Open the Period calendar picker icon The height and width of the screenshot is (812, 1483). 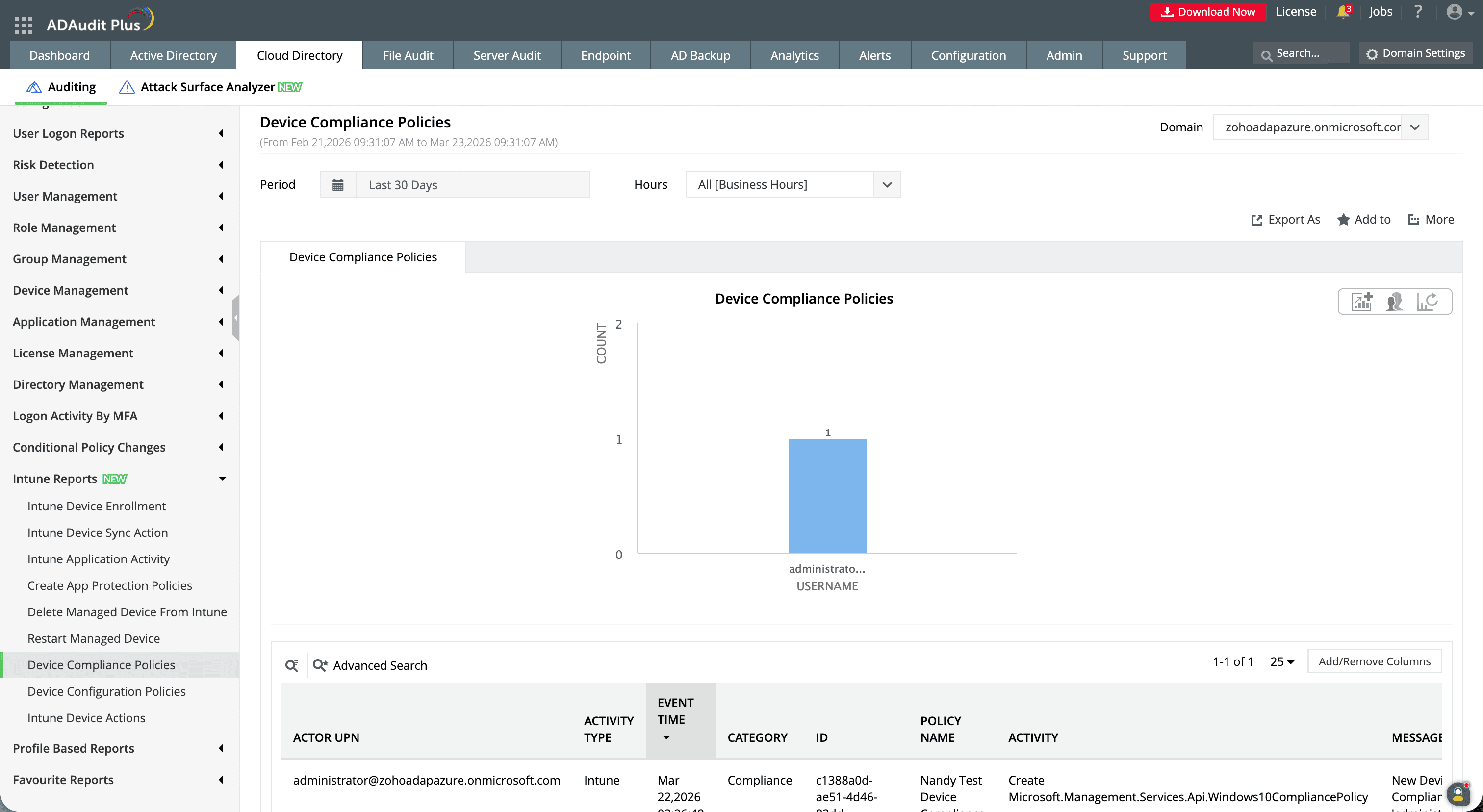pyautogui.click(x=338, y=184)
